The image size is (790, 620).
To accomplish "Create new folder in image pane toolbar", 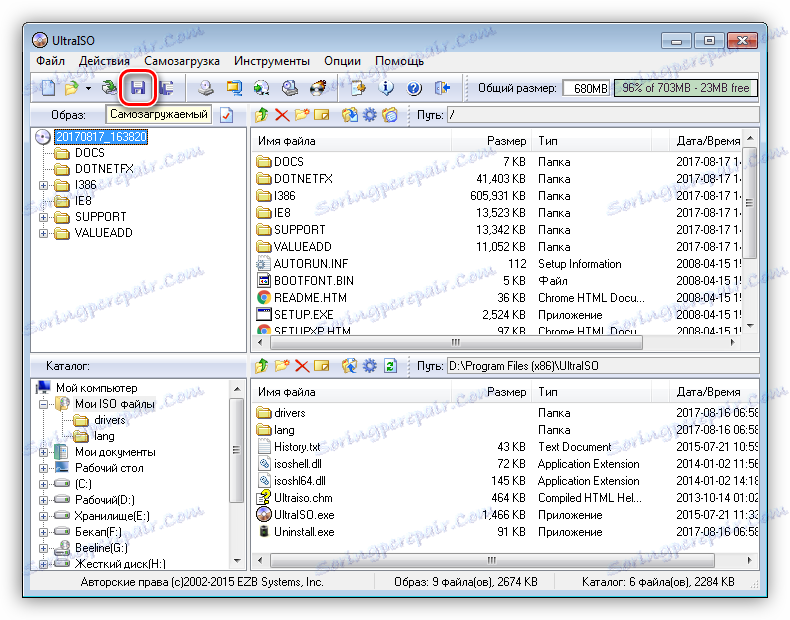I will click(x=302, y=115).
